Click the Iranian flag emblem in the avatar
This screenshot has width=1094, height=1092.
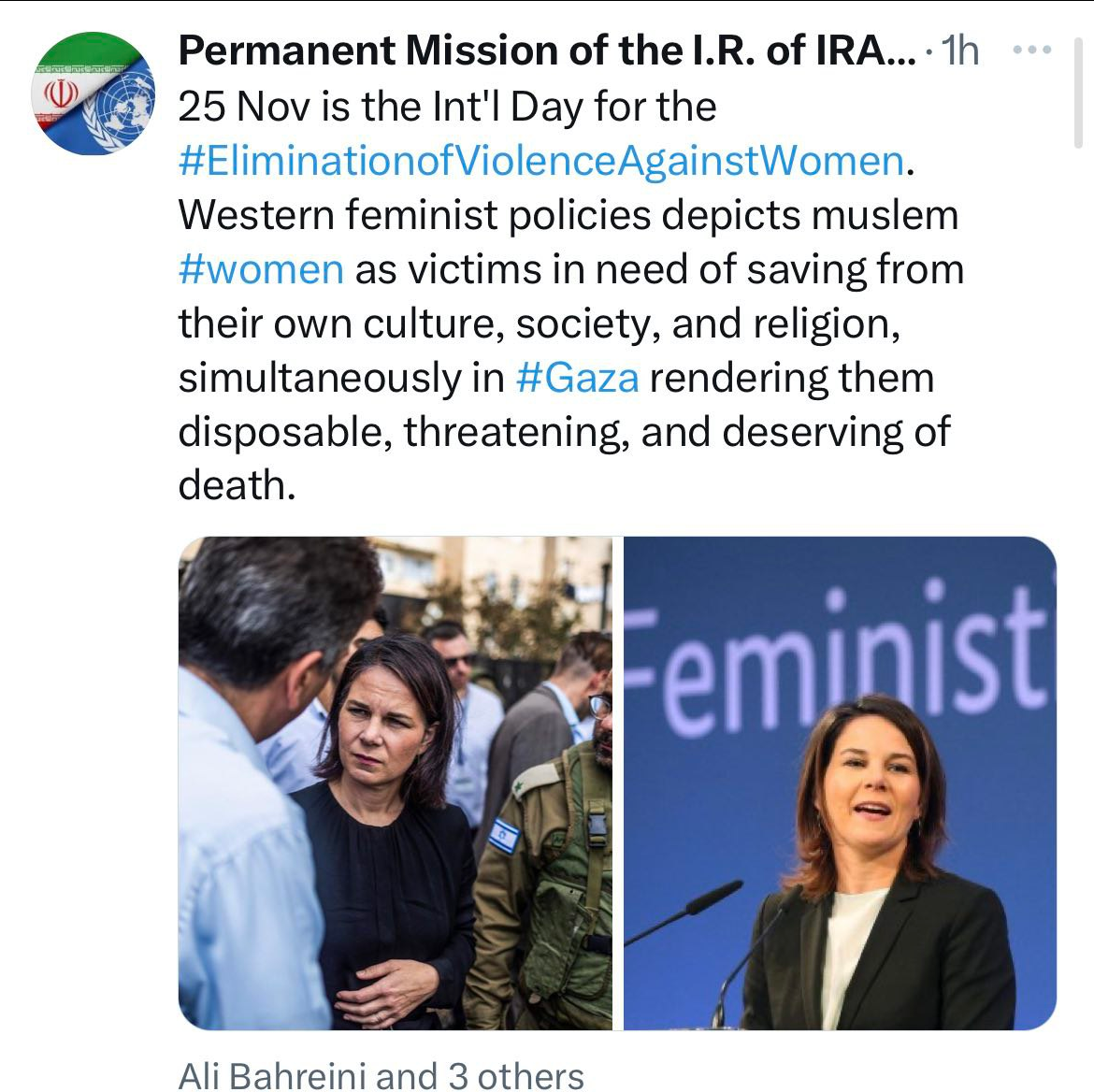62,93
